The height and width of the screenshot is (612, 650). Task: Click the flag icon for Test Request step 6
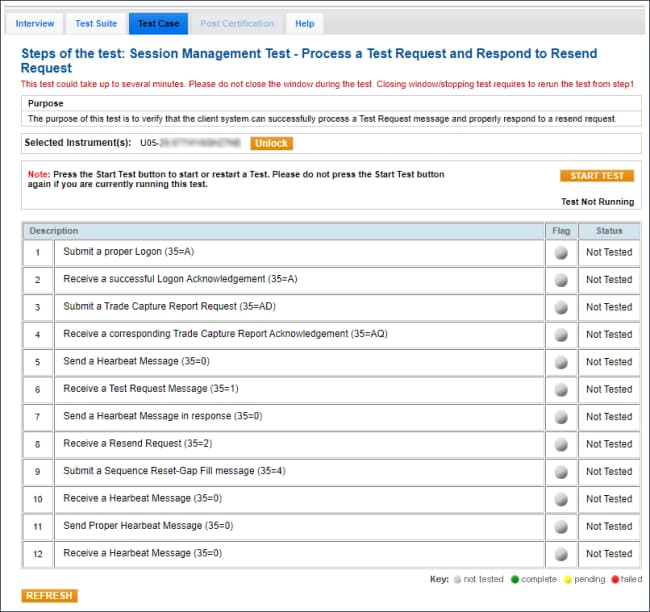(x=561, y=390)
